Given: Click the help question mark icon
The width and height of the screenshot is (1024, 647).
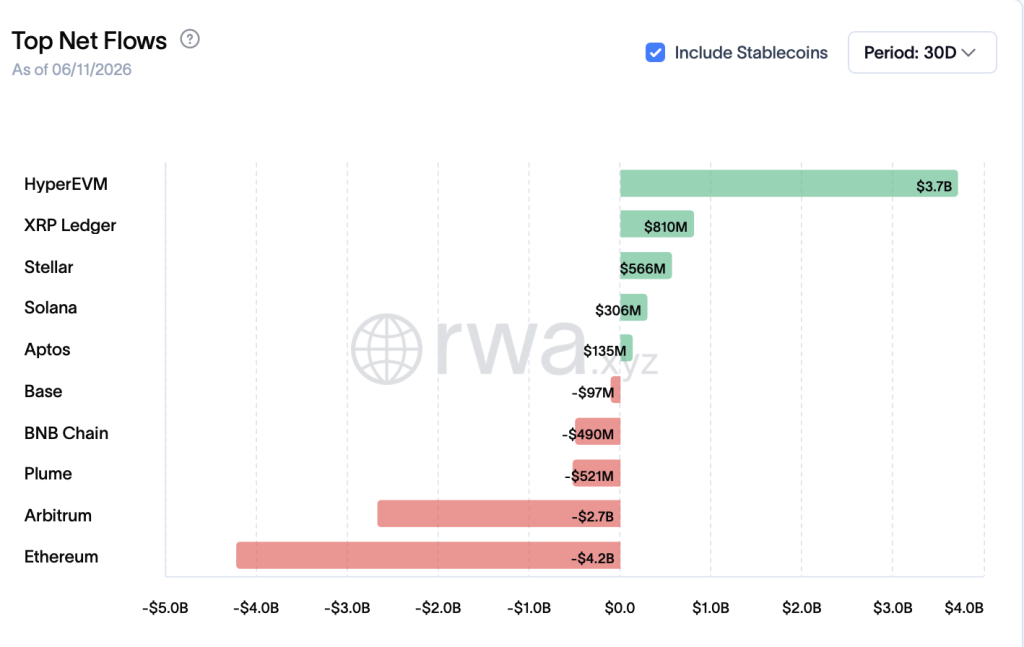Looking at the screenshot, I should click(x=190, y=39).
